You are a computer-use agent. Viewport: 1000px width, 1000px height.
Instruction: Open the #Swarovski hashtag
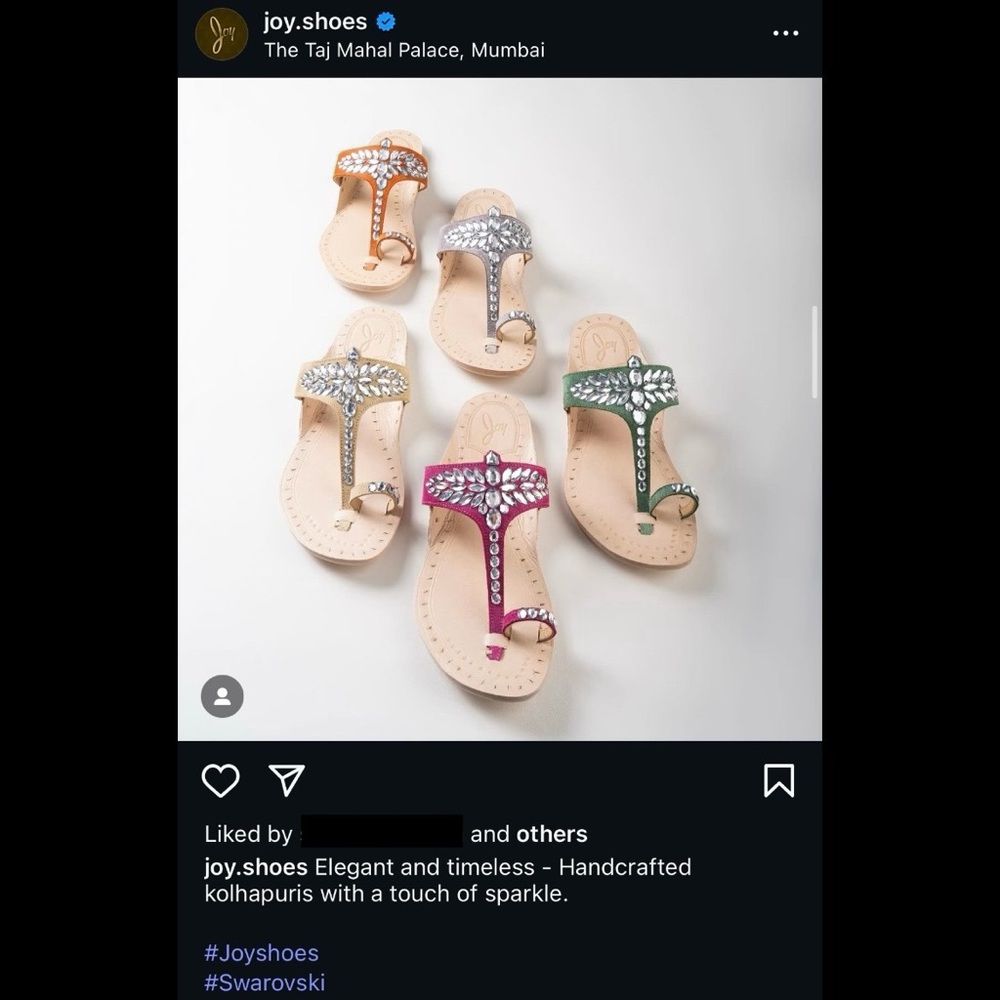tap(265, 982)
